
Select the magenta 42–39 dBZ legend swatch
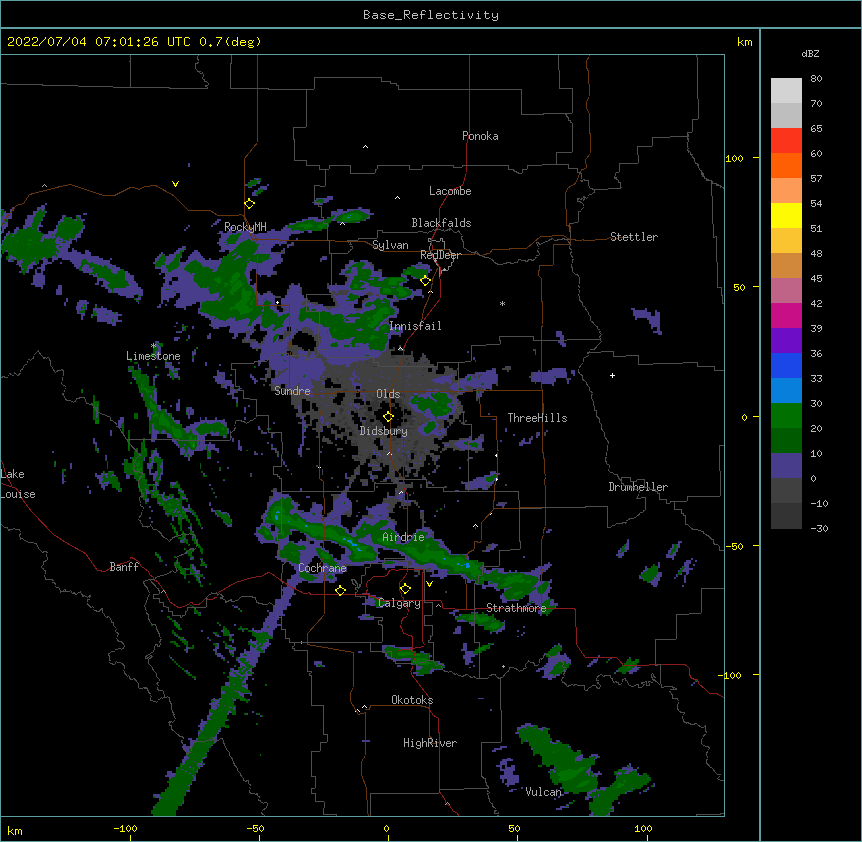pos(786,315)
